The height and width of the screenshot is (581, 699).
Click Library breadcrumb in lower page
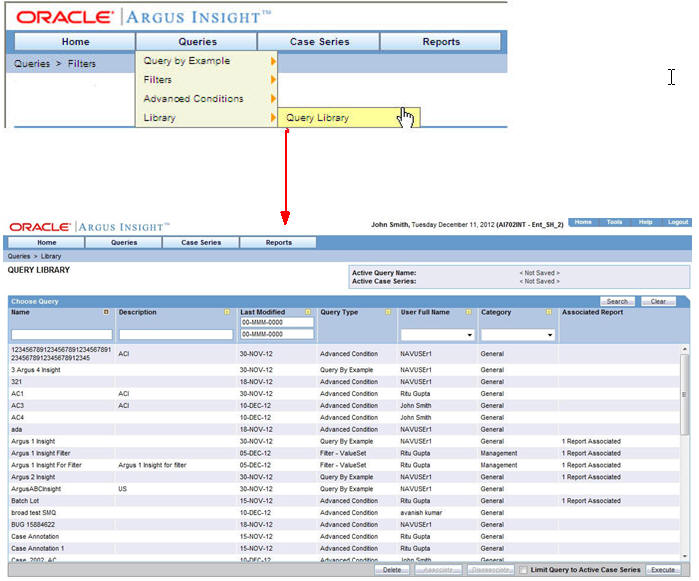[x=51, y=256]
